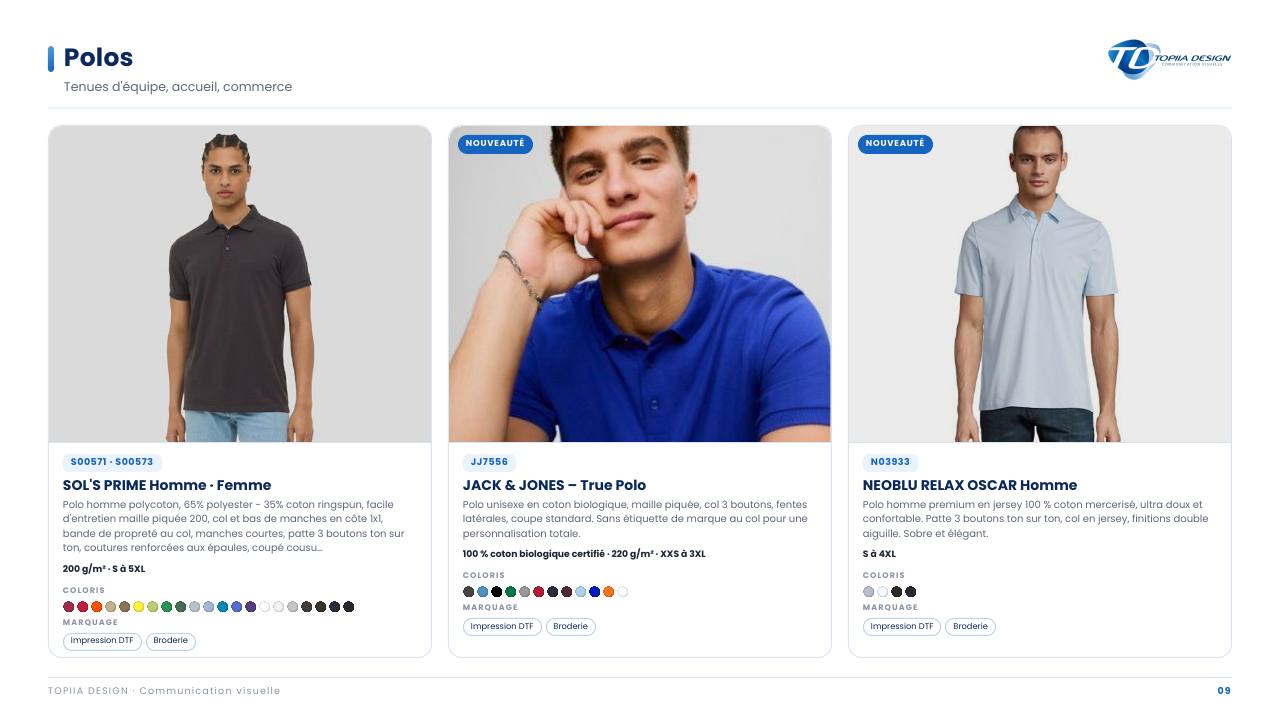Pick the orange swatch on Jack & Jones polo
The height and width of the screenshot is (720, 1280).
click(608, 592)
